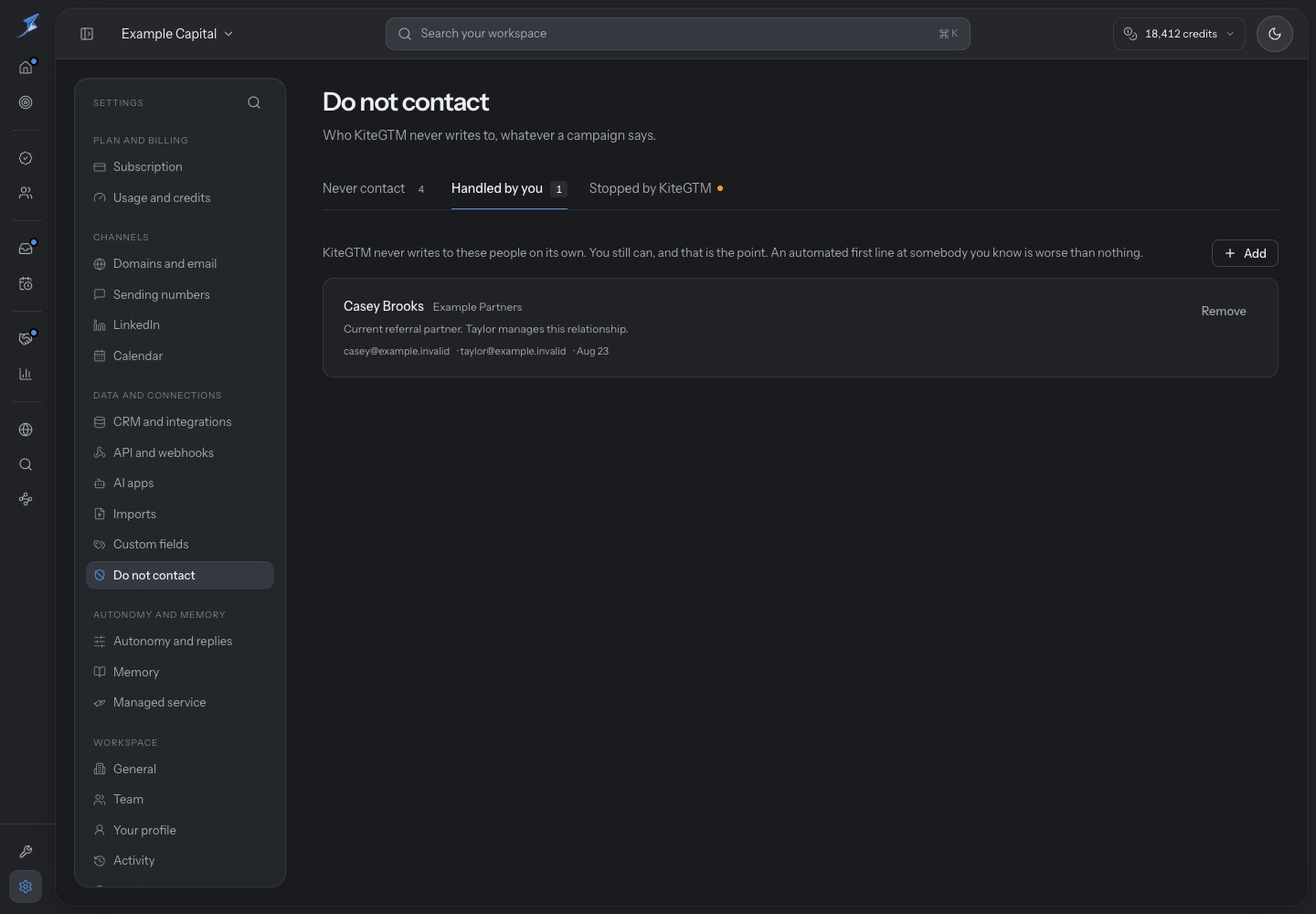
Task: Open Managed service settings
Action: [180, 703]
